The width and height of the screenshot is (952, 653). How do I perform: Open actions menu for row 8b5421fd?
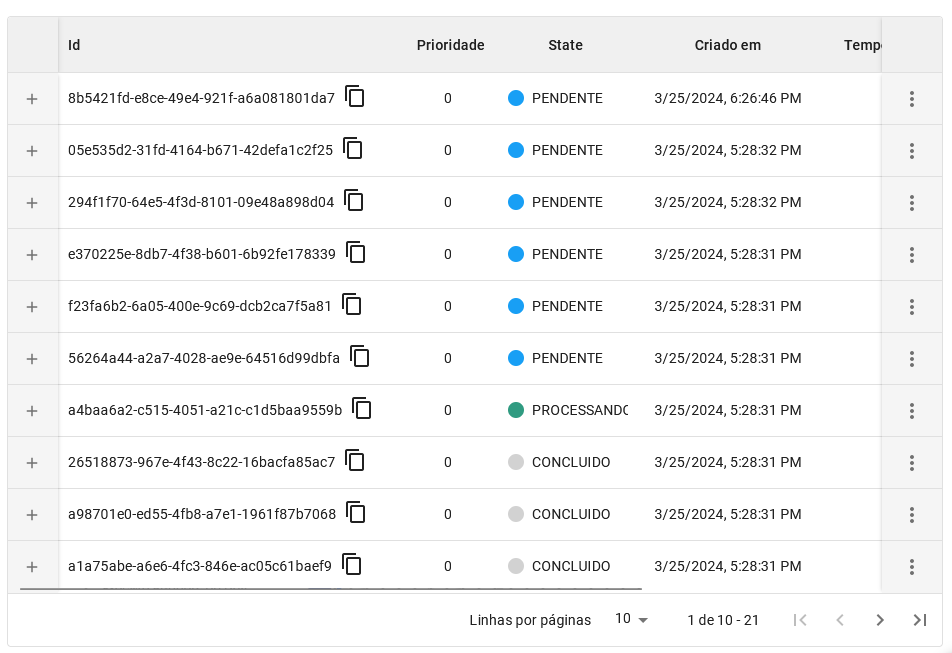click(x=911, y=99)
